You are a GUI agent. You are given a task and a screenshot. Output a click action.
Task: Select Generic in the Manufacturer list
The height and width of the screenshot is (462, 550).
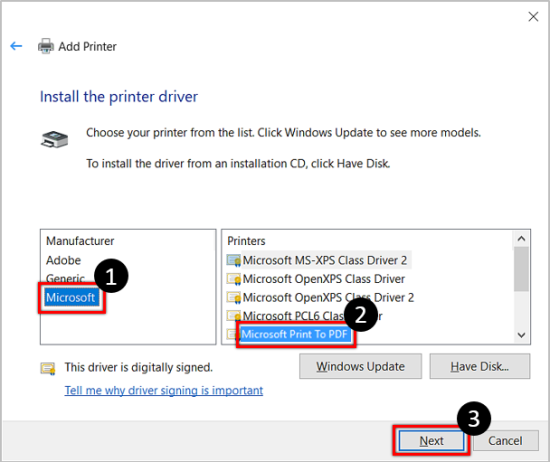point(65,279)
